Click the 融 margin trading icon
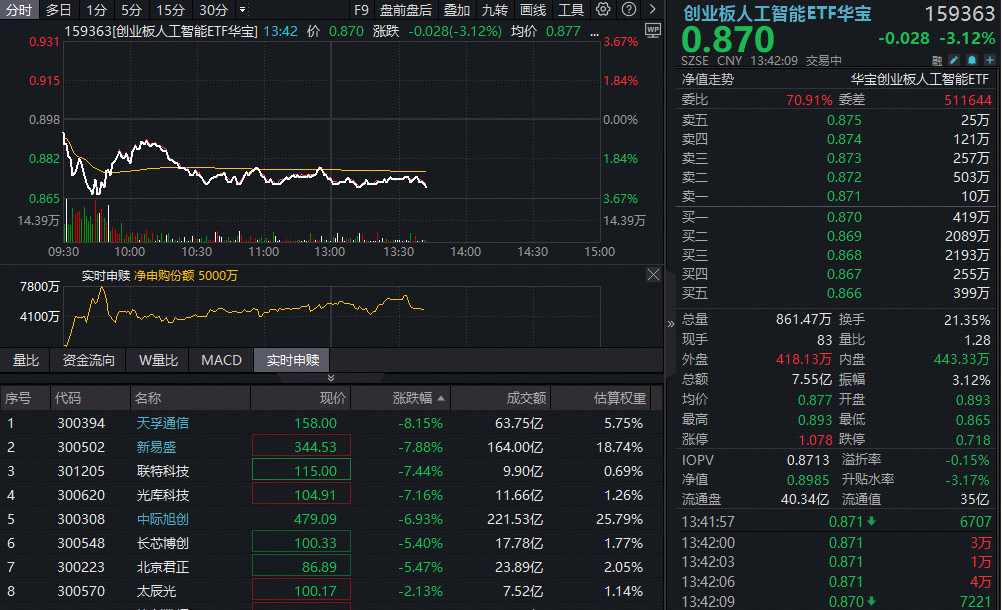The height and width of the screenshot is (610, 1003). (x=937, y=60)
